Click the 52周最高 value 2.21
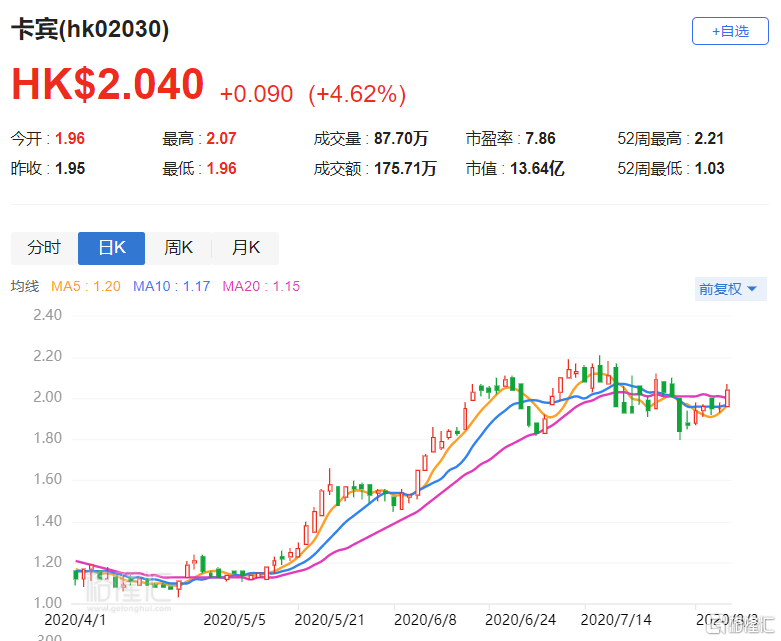The width and height of the screenshot is (781, 641). click(x=708, y=139)
